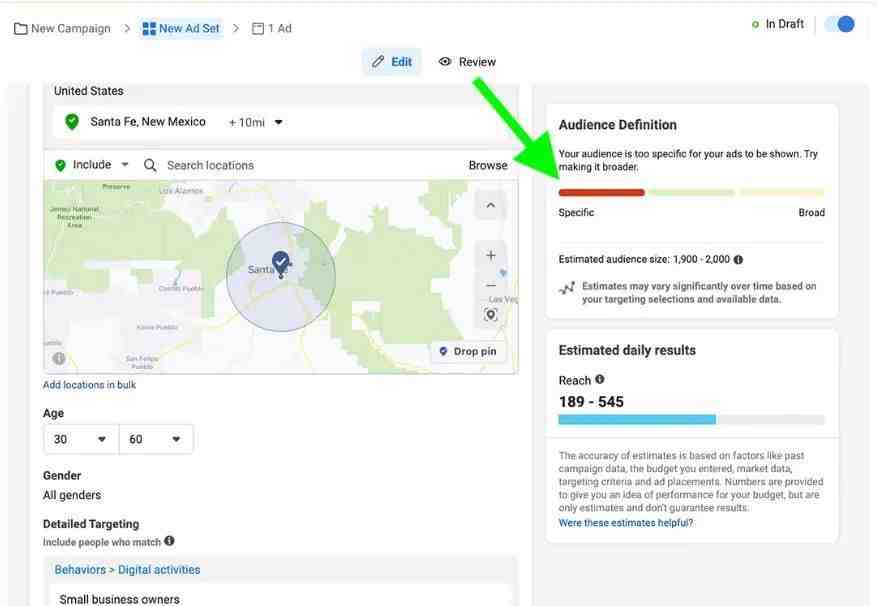Go to the 1 Ad breadcrumb

tap(272, 29)
